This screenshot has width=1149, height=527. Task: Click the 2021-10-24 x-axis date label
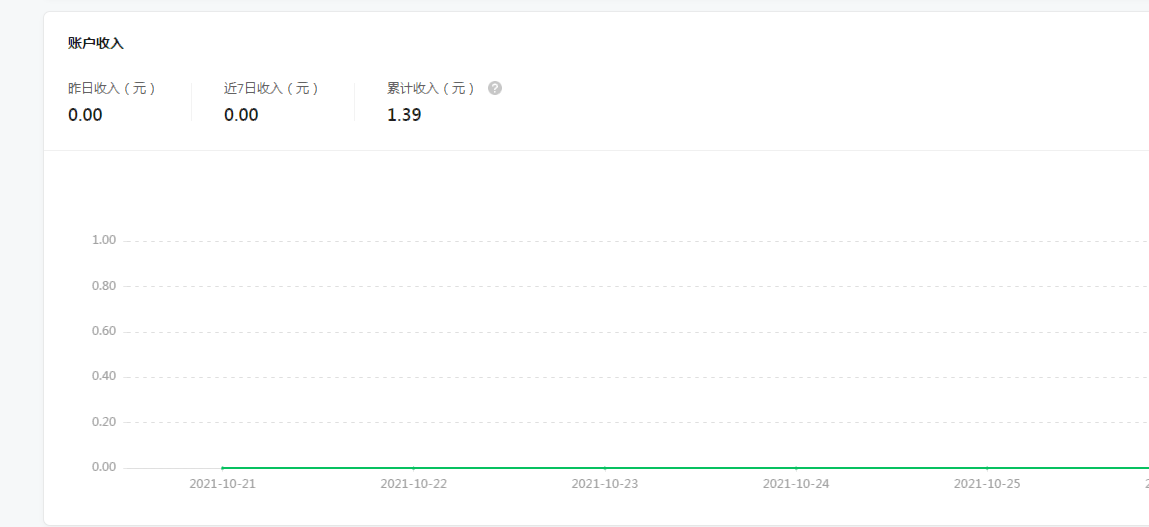(796, 484)
